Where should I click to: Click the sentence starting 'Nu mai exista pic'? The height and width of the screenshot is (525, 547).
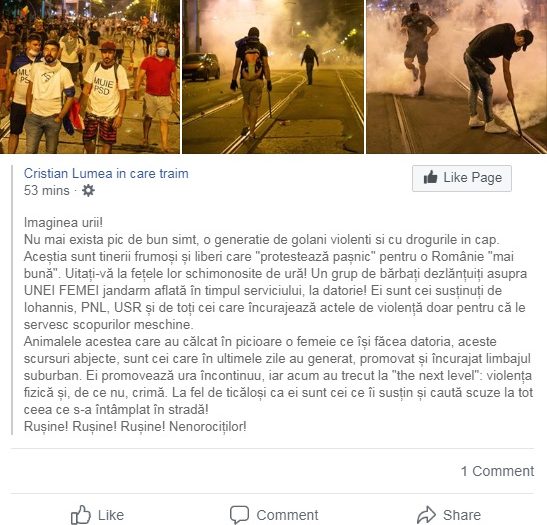[262, 239]
